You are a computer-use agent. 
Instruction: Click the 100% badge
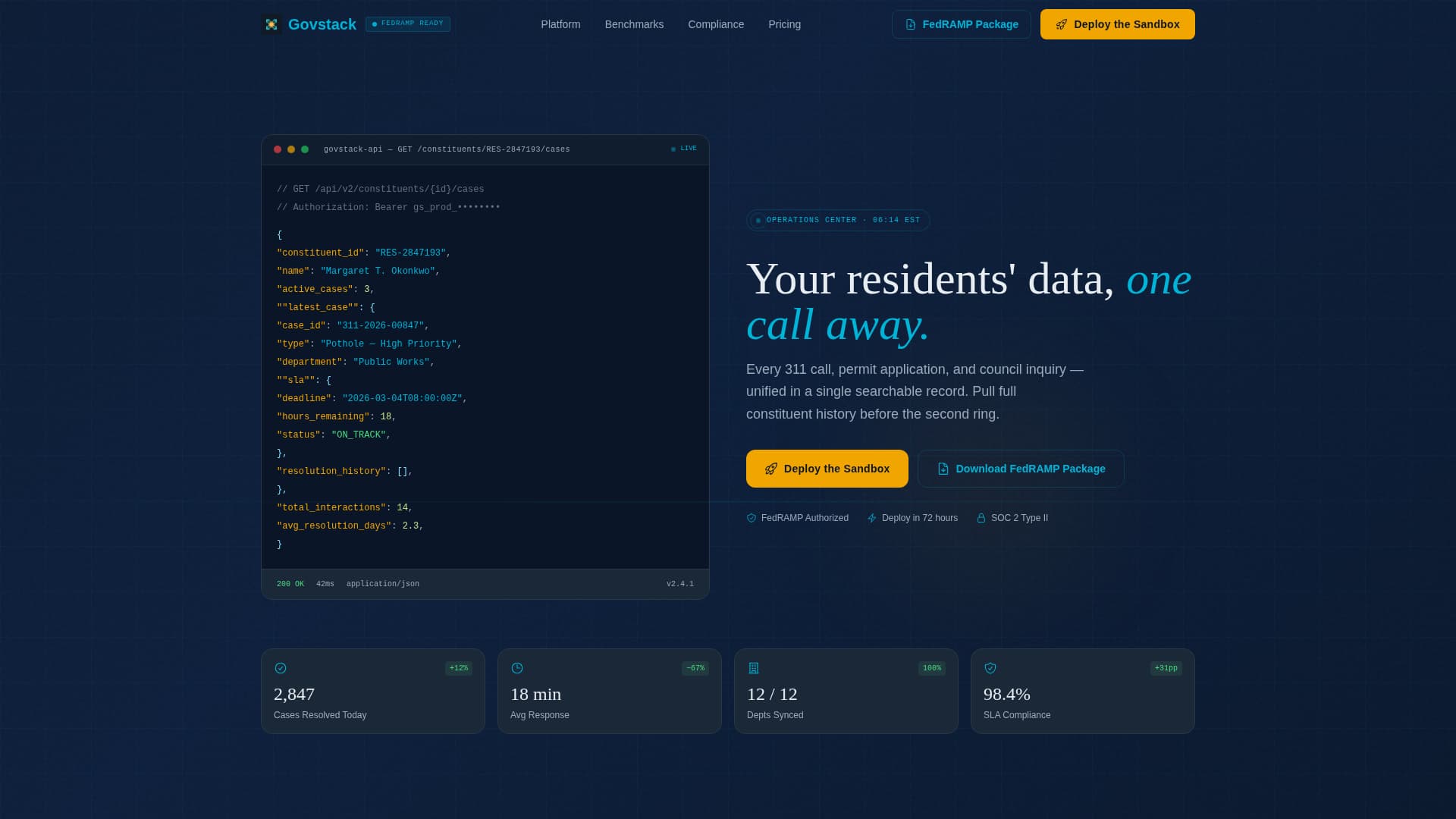[932, 668]
